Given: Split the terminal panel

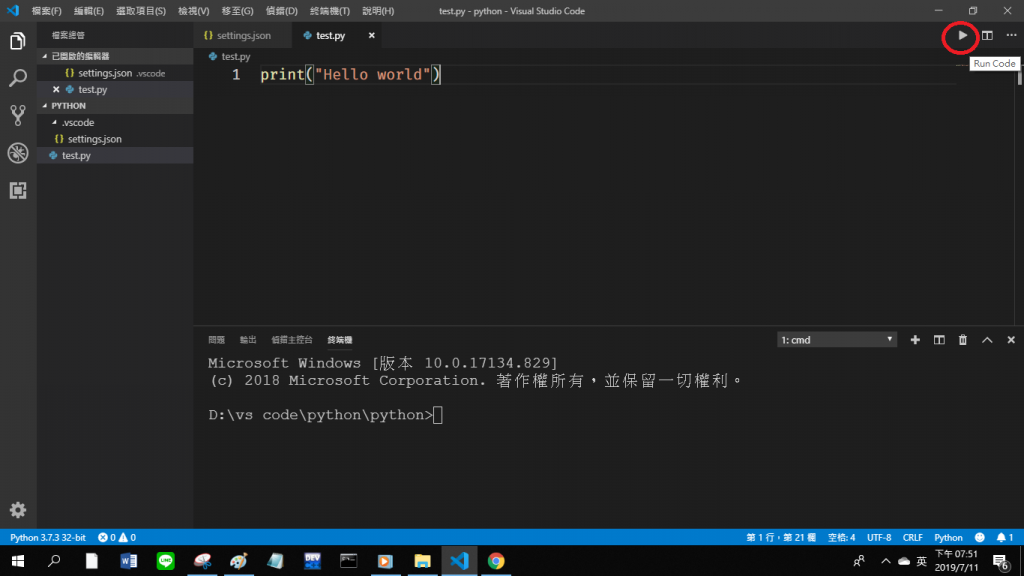Looking at the screenshot, I should 939,340.
